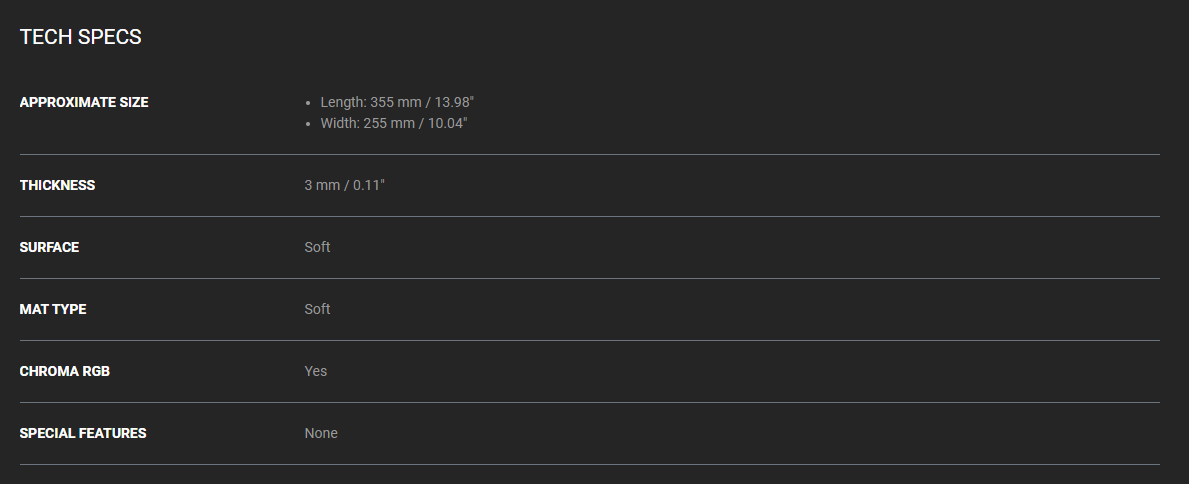Click the Soft value in the SURFACE row
1189x484 pixels.
coord(317,247)
